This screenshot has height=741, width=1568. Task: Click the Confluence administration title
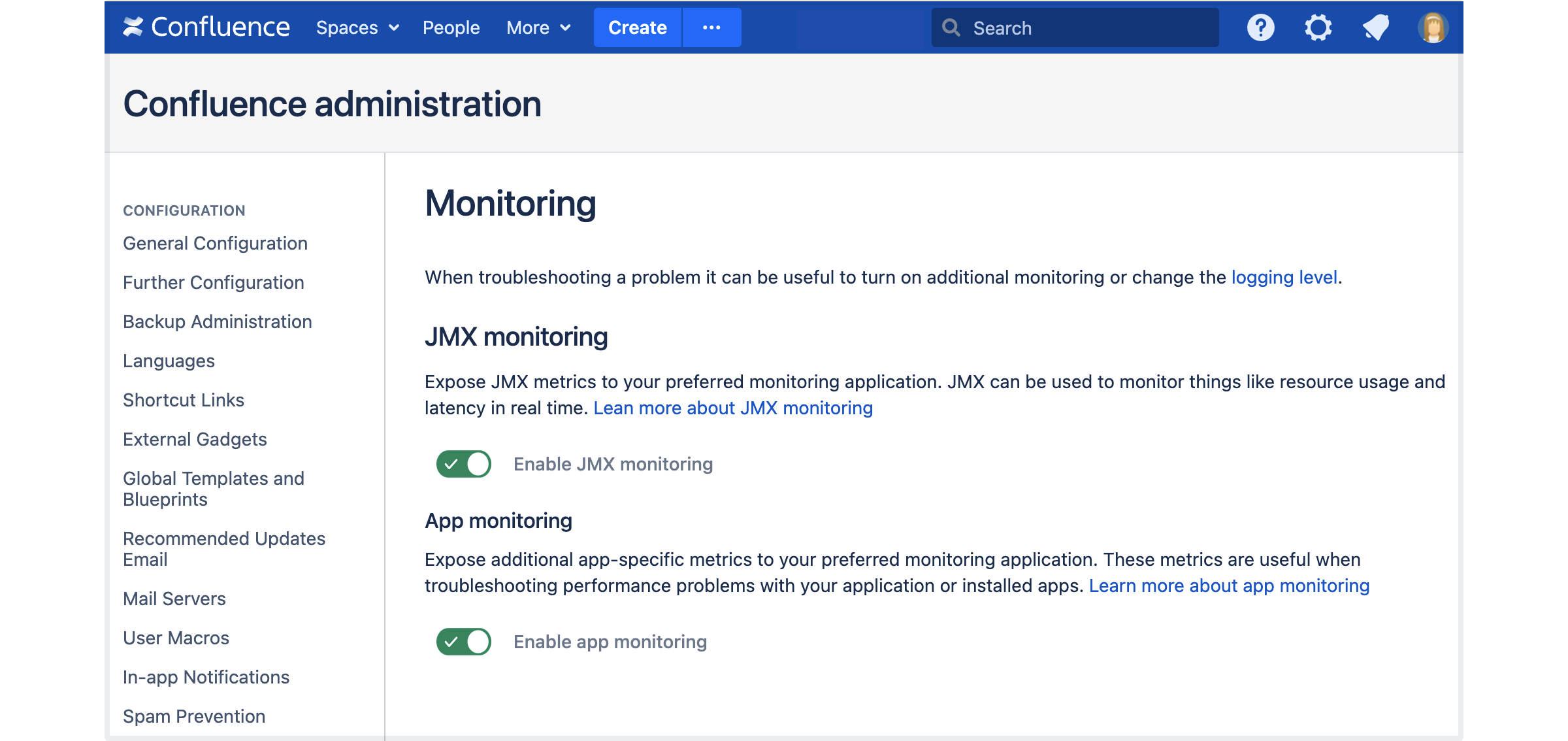[x=333, y=104]
